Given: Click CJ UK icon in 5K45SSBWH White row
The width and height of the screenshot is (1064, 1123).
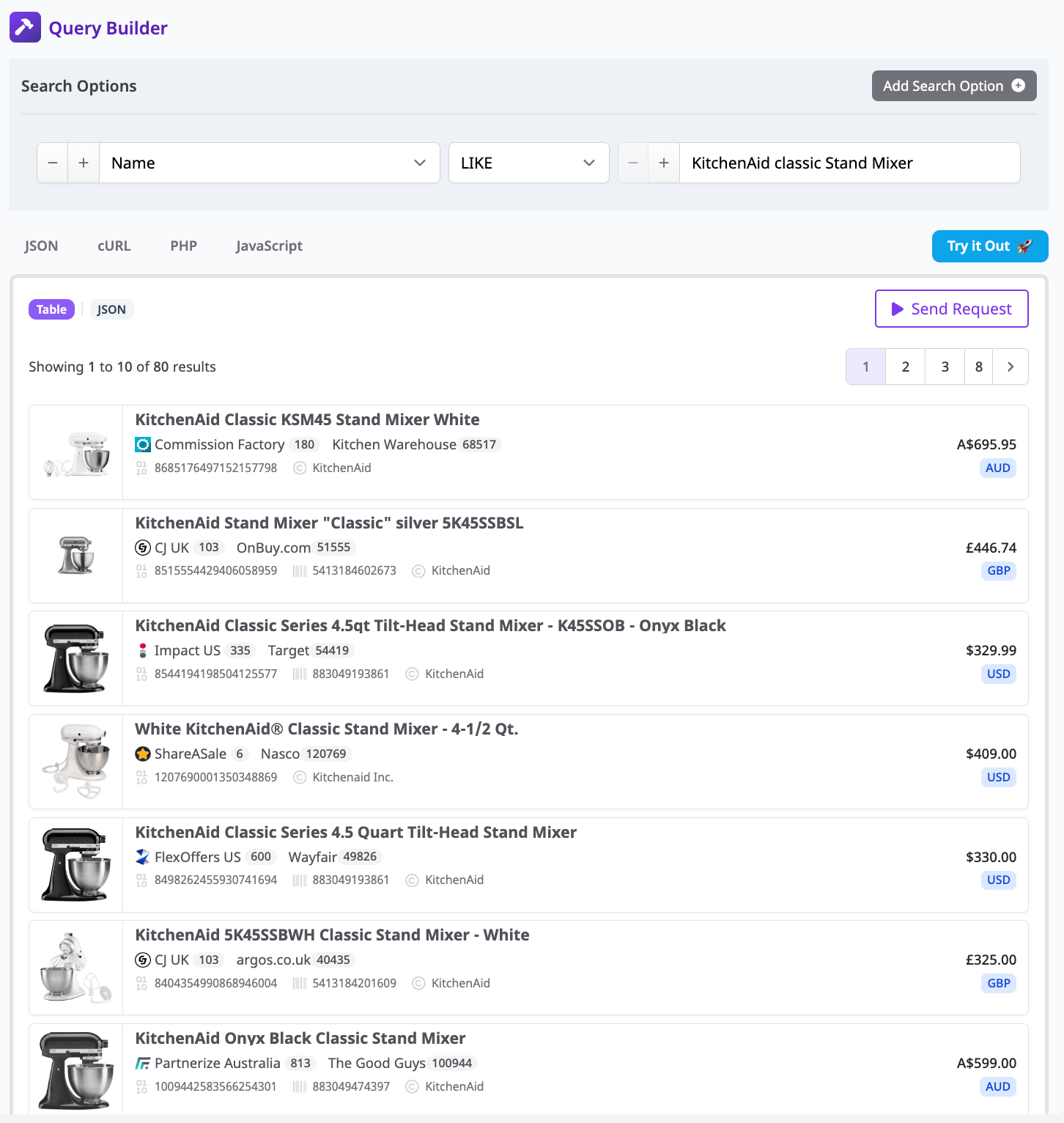Looking at the screenshot, I should click(143, 960).
